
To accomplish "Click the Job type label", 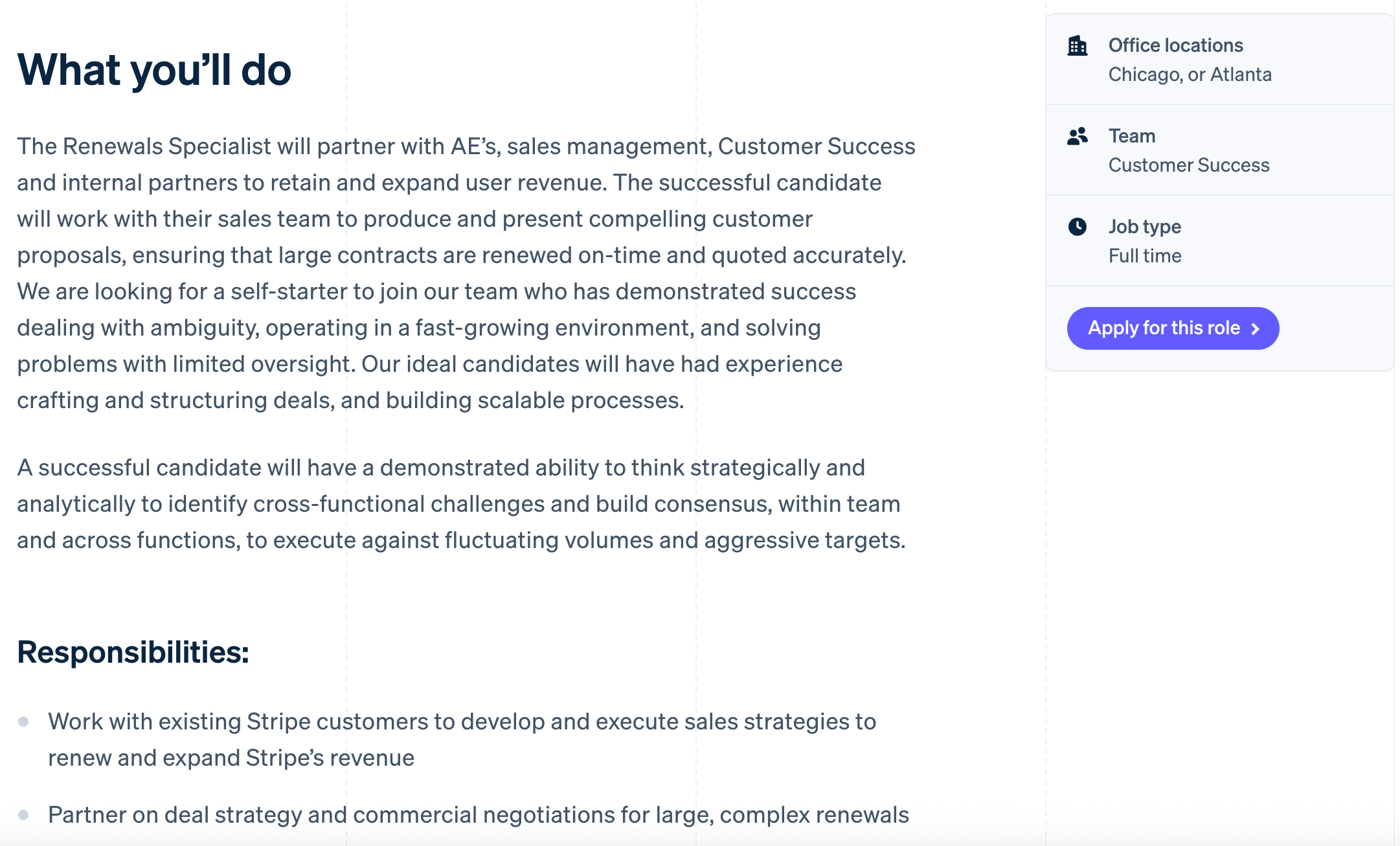I will click(x=1145, y=227).
